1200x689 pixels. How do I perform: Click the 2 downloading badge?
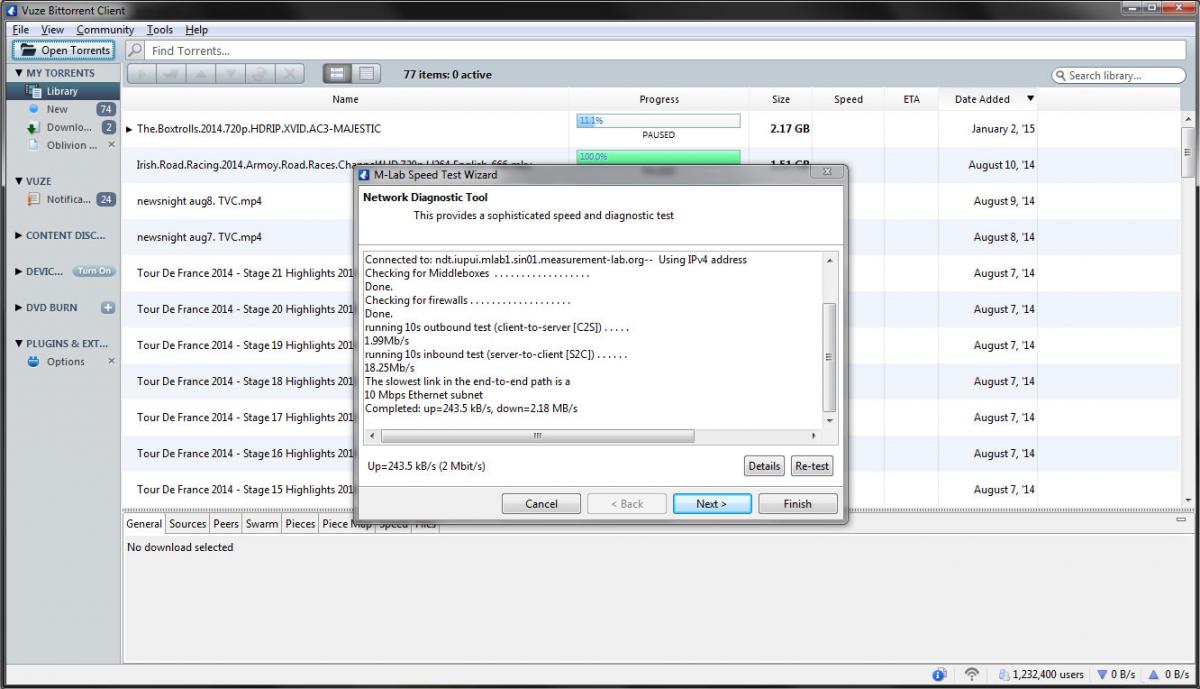tap(109, 127)
